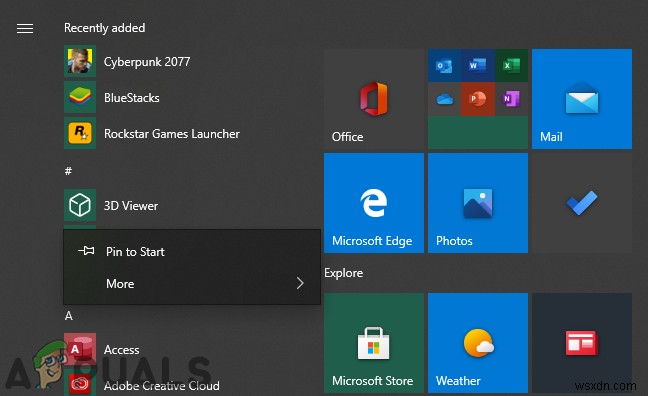648x396 pixels.
Task: Click the Rockstar Games Launcher label
Action: click(x=172, y=134)
